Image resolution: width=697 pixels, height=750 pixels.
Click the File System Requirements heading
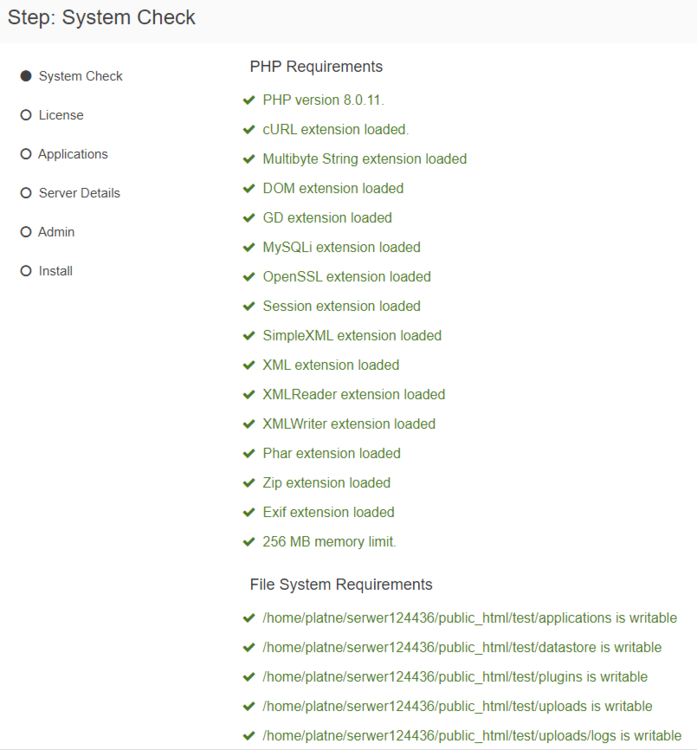(x=341, y=584)
